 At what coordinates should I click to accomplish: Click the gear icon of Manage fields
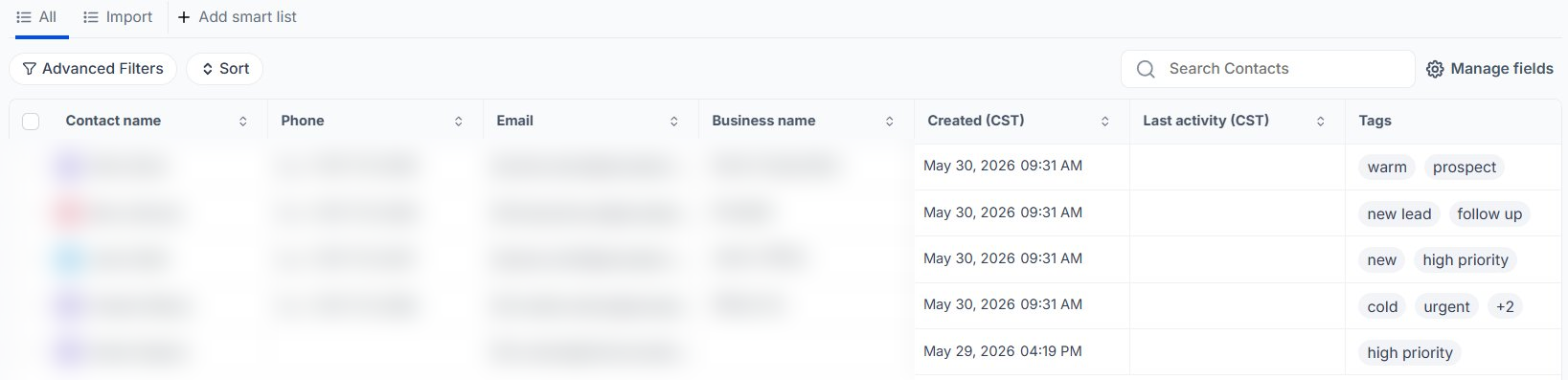(x=1435, y=69)
